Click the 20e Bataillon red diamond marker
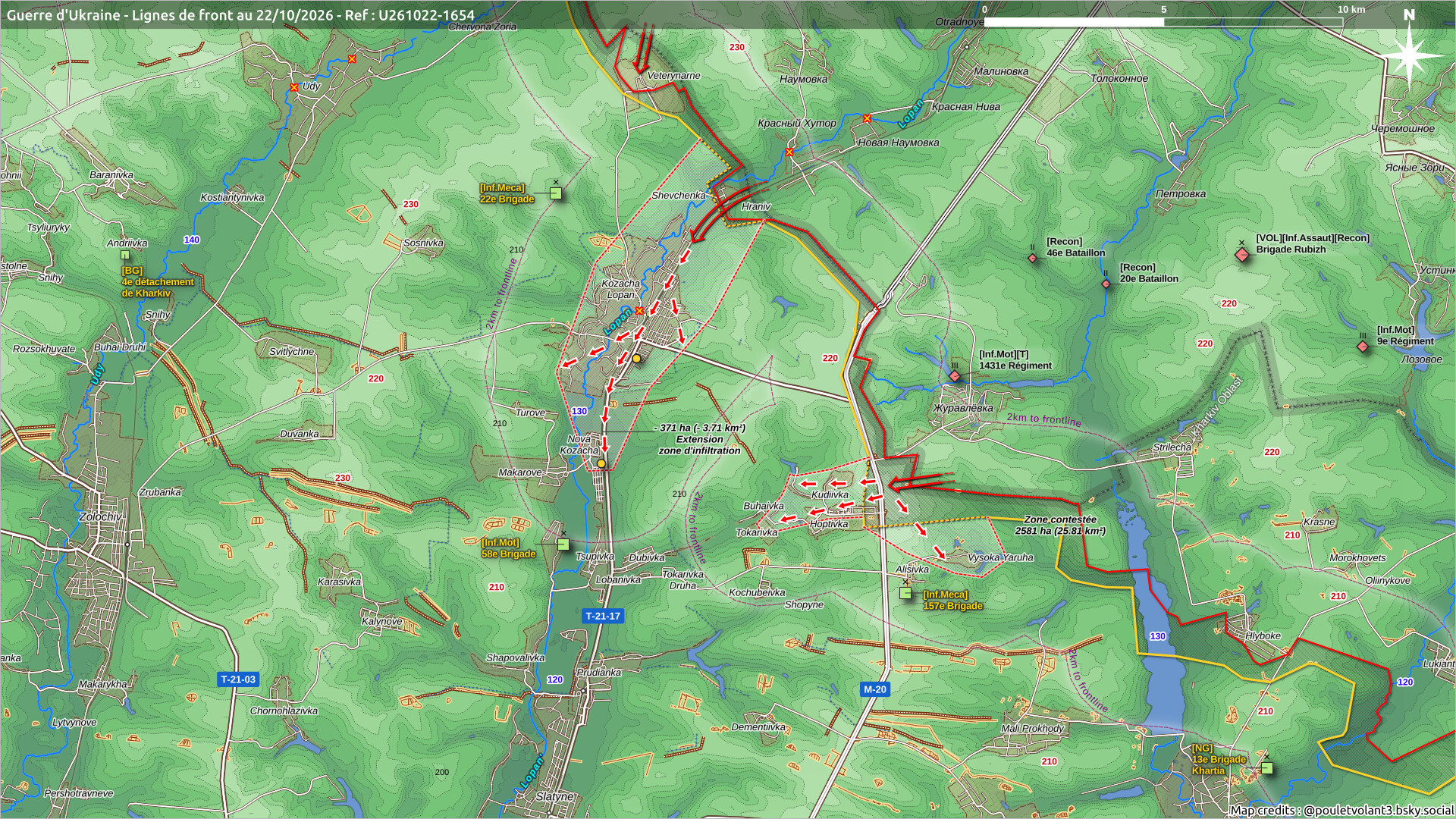Image resolution: width=1456 pixels, height=819 pixels. pyautogui.click(x=1106, y=284)
